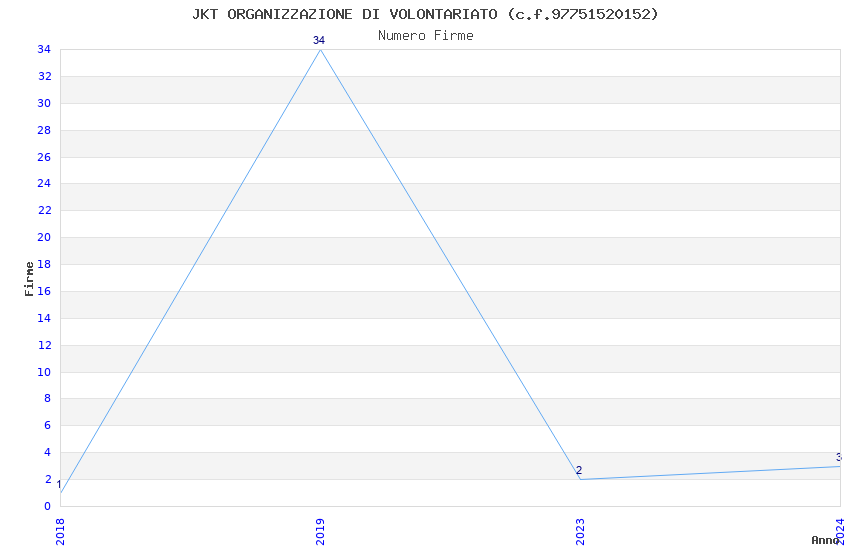Click the data label 1 at 2018 point
850x550 pixels.
pyautogui.click(x=59, y=484)
